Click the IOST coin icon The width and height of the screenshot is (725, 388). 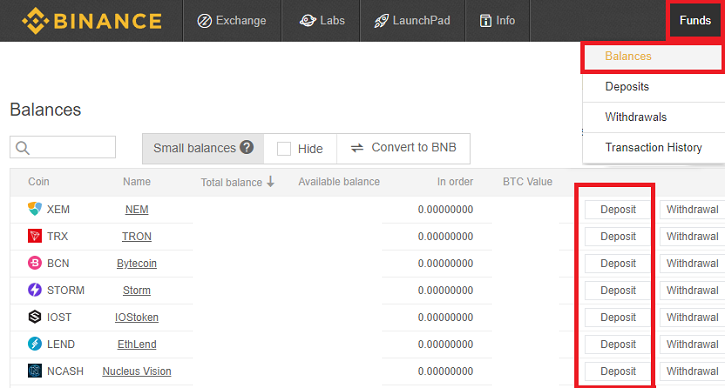pyautogui.click(x=35, y=317)
